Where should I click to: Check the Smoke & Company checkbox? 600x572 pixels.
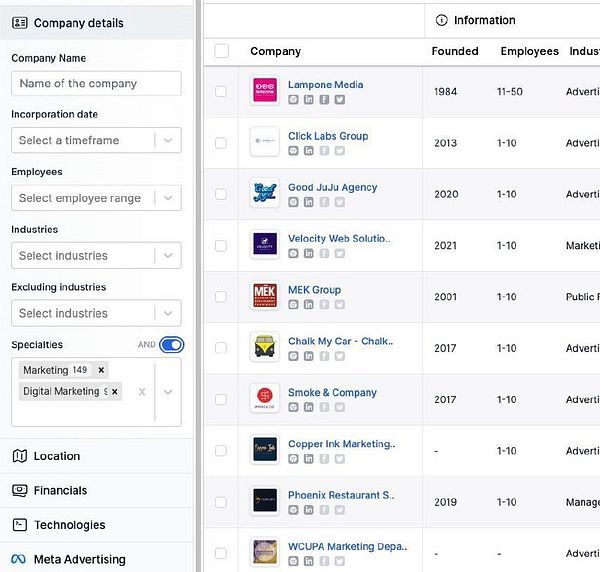[221, 399]
